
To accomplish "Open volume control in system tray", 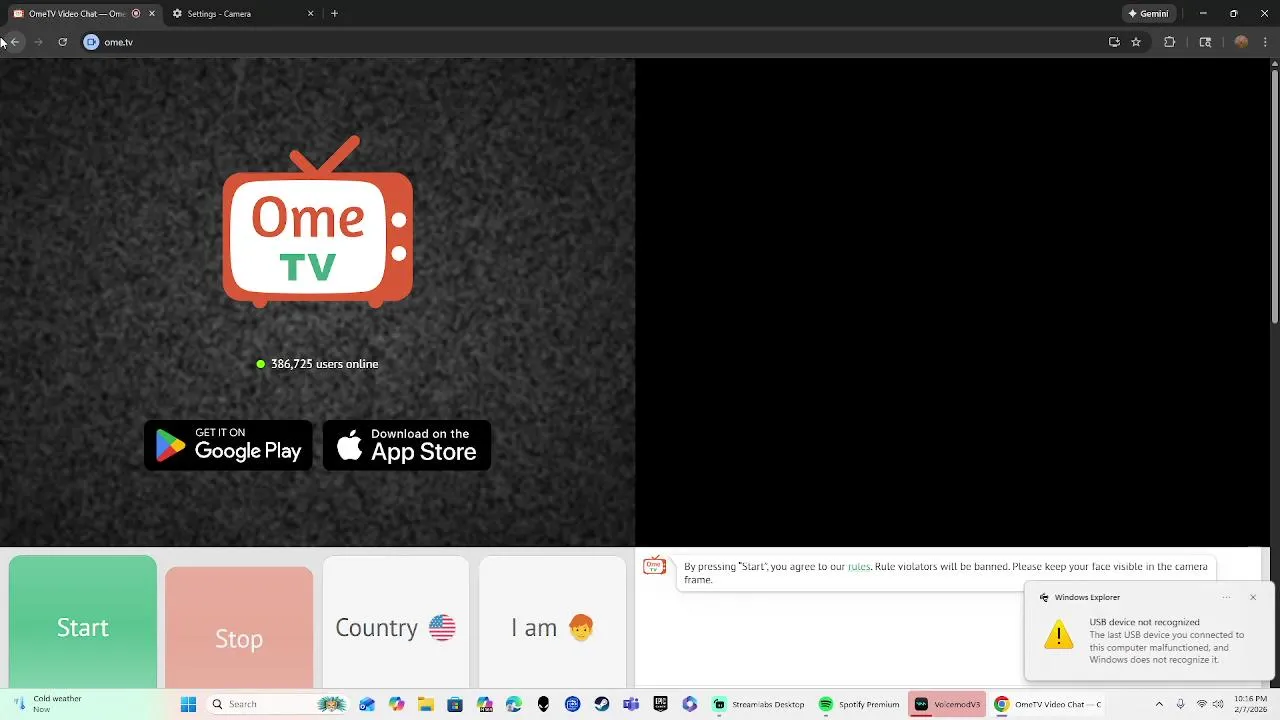I will click(1218, 704).
